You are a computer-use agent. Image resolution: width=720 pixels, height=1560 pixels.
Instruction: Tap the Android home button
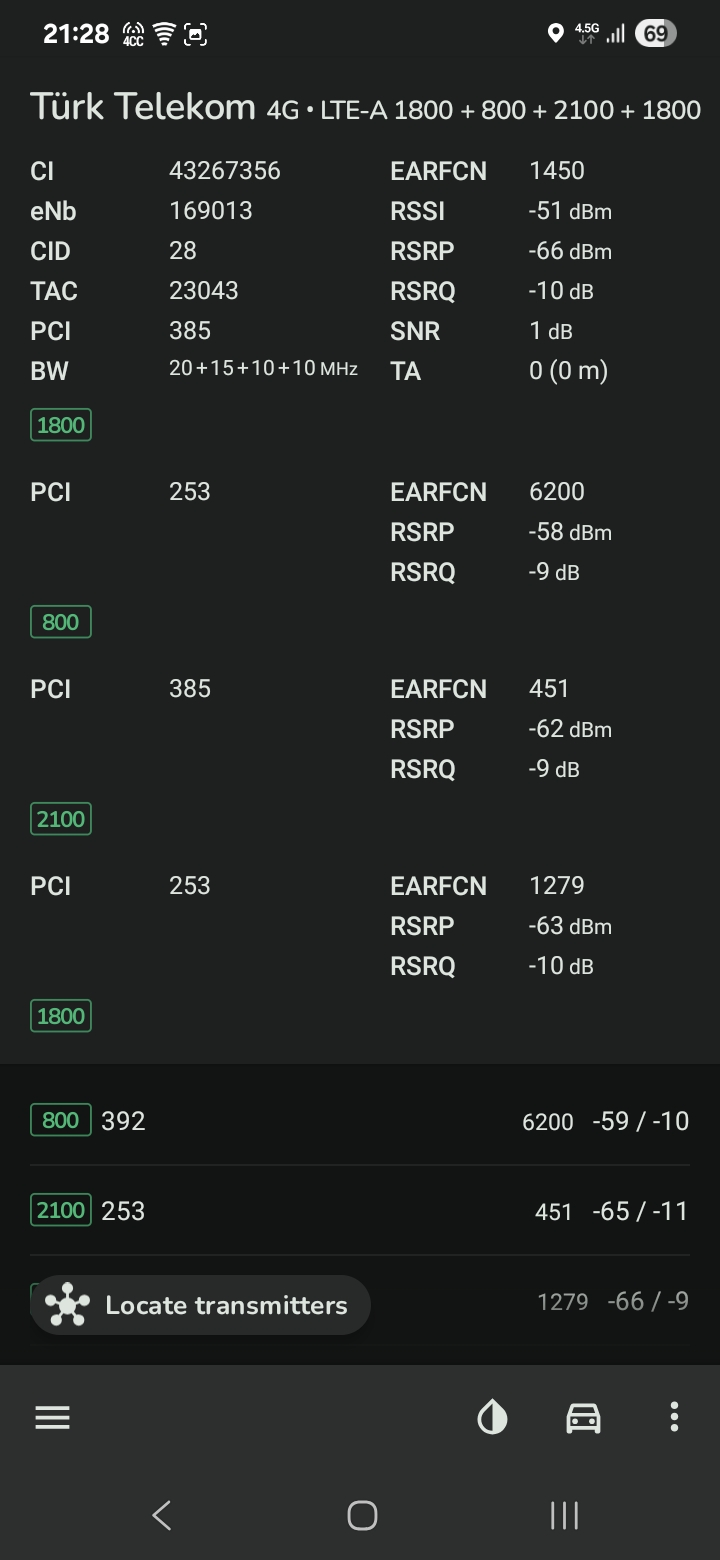click(x=362, y=1515)
